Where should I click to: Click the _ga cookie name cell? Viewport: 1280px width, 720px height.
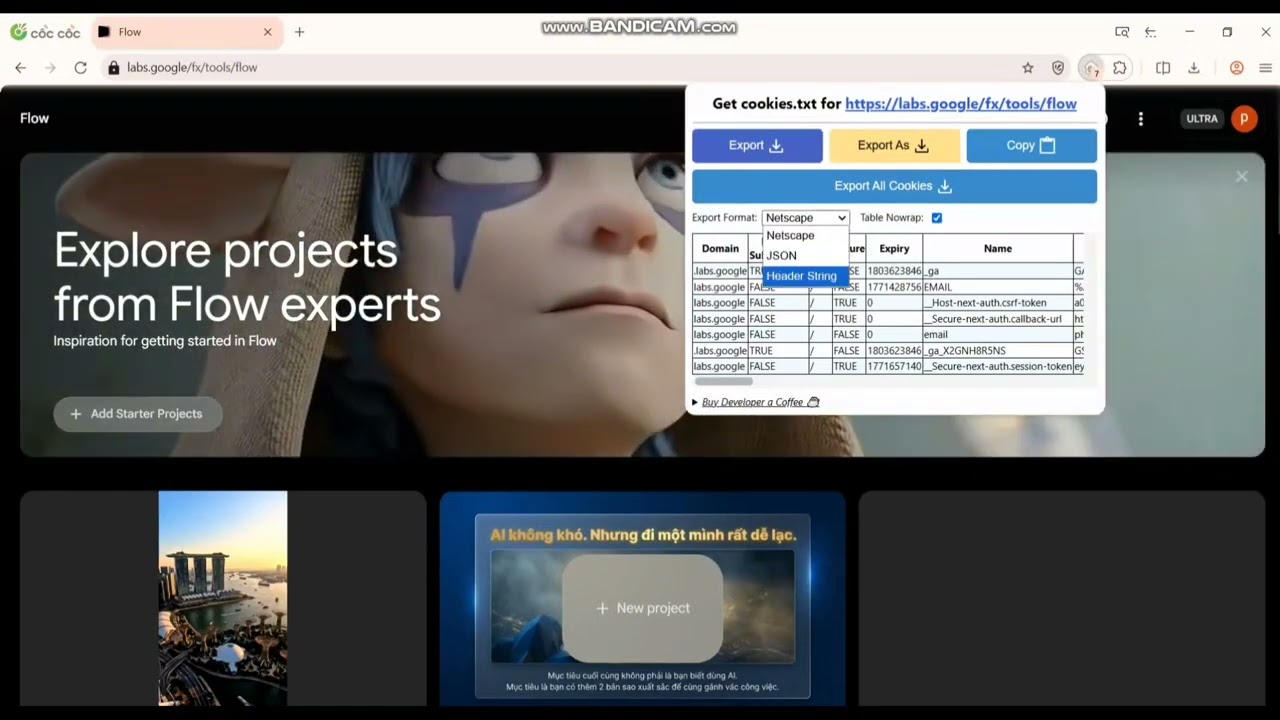tap(997, 271)
